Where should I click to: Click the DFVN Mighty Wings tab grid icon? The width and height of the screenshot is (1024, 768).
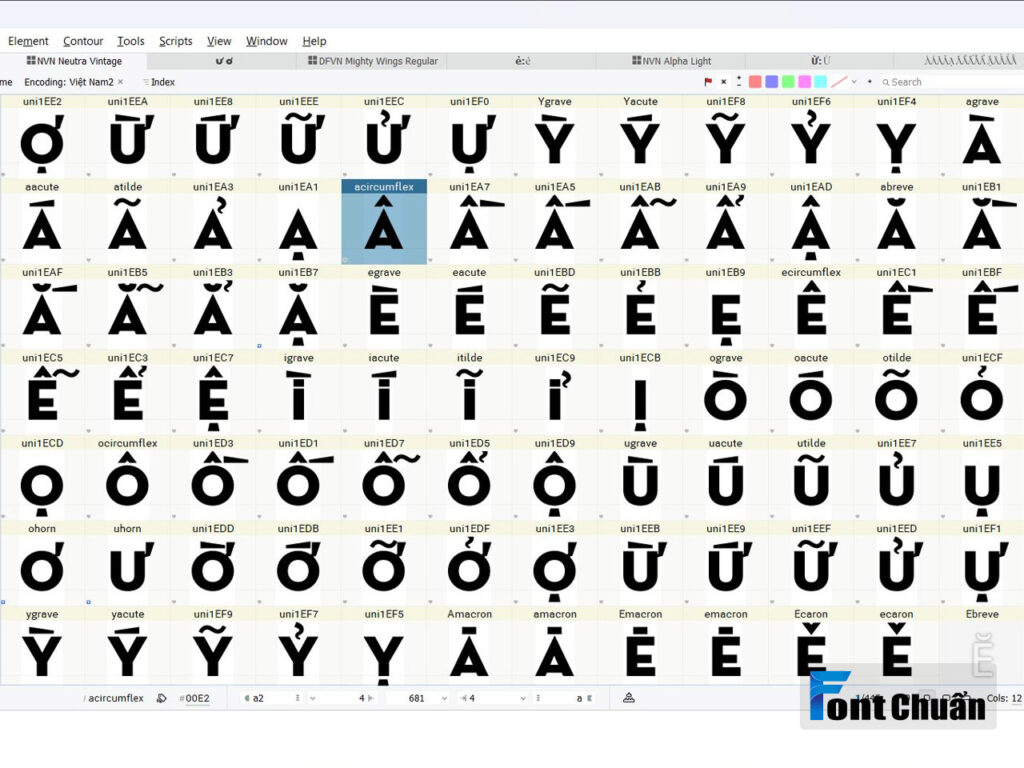point(312,61)
